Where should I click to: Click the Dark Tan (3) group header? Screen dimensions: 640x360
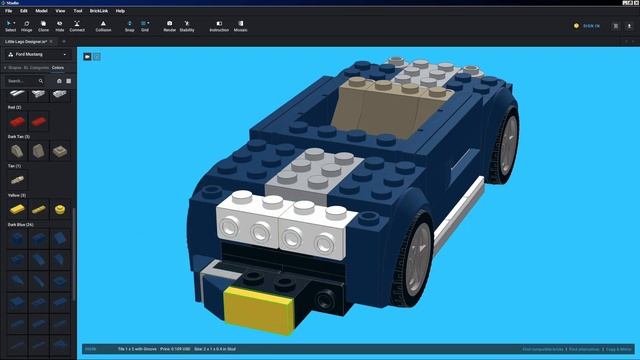tap(19, 137)
